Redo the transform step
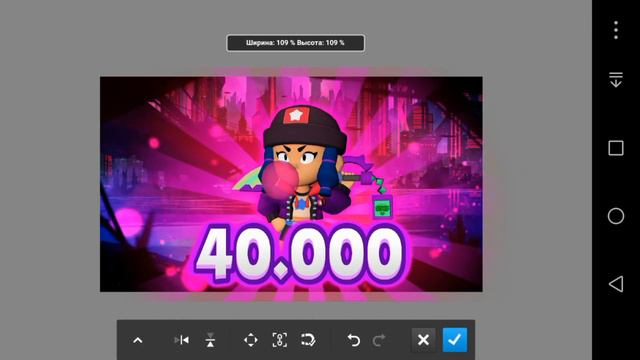Screen dimensions: 640x360 tap(379, 340)
